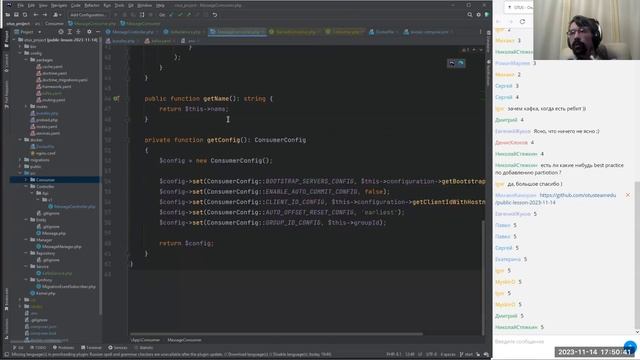The height and width of the screenshot is (360, 640).
Task: Open Search Everywhere magnifier icon
Action: point(470,15)
